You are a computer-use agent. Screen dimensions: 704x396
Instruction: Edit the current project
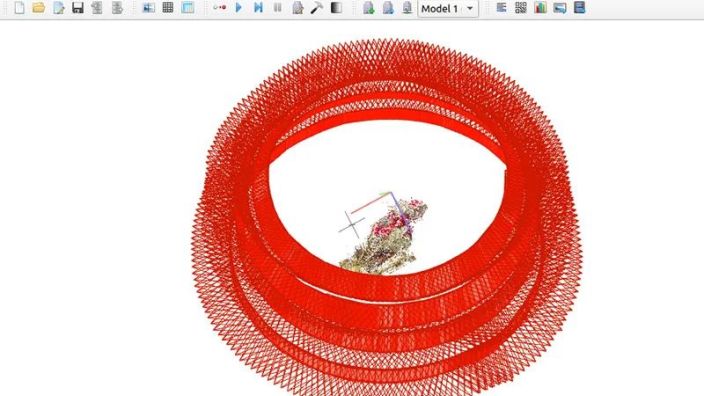click(x=58, y=8)
